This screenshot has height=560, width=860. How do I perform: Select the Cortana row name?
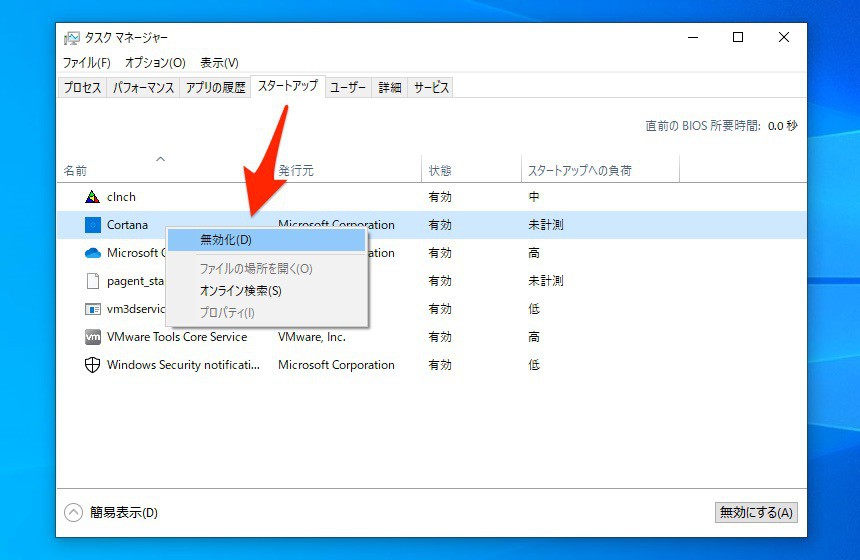point(127,225)
